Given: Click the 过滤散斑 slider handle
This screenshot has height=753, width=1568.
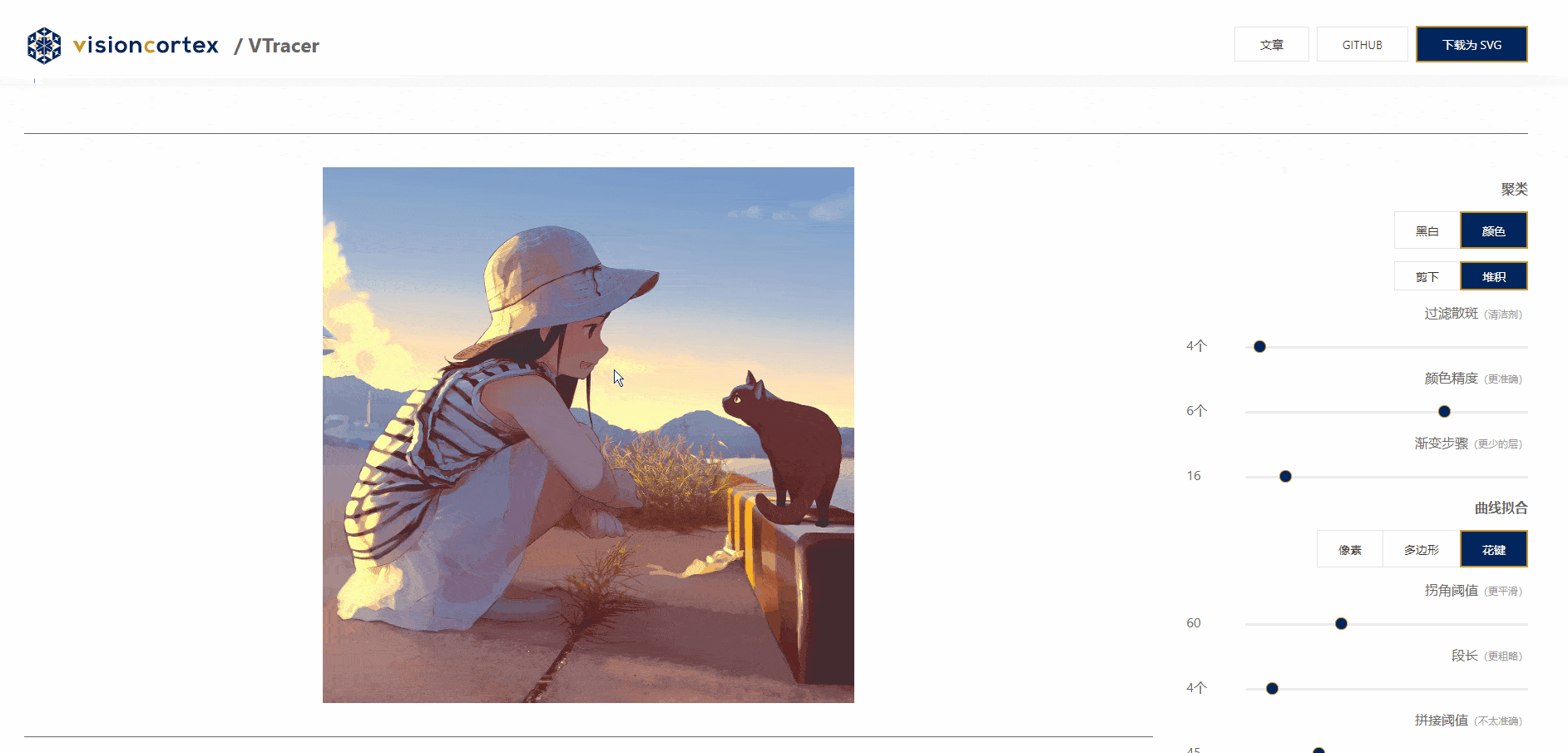Looking at the screenshot, I should pyautogui.click(x=1259, y=347).
